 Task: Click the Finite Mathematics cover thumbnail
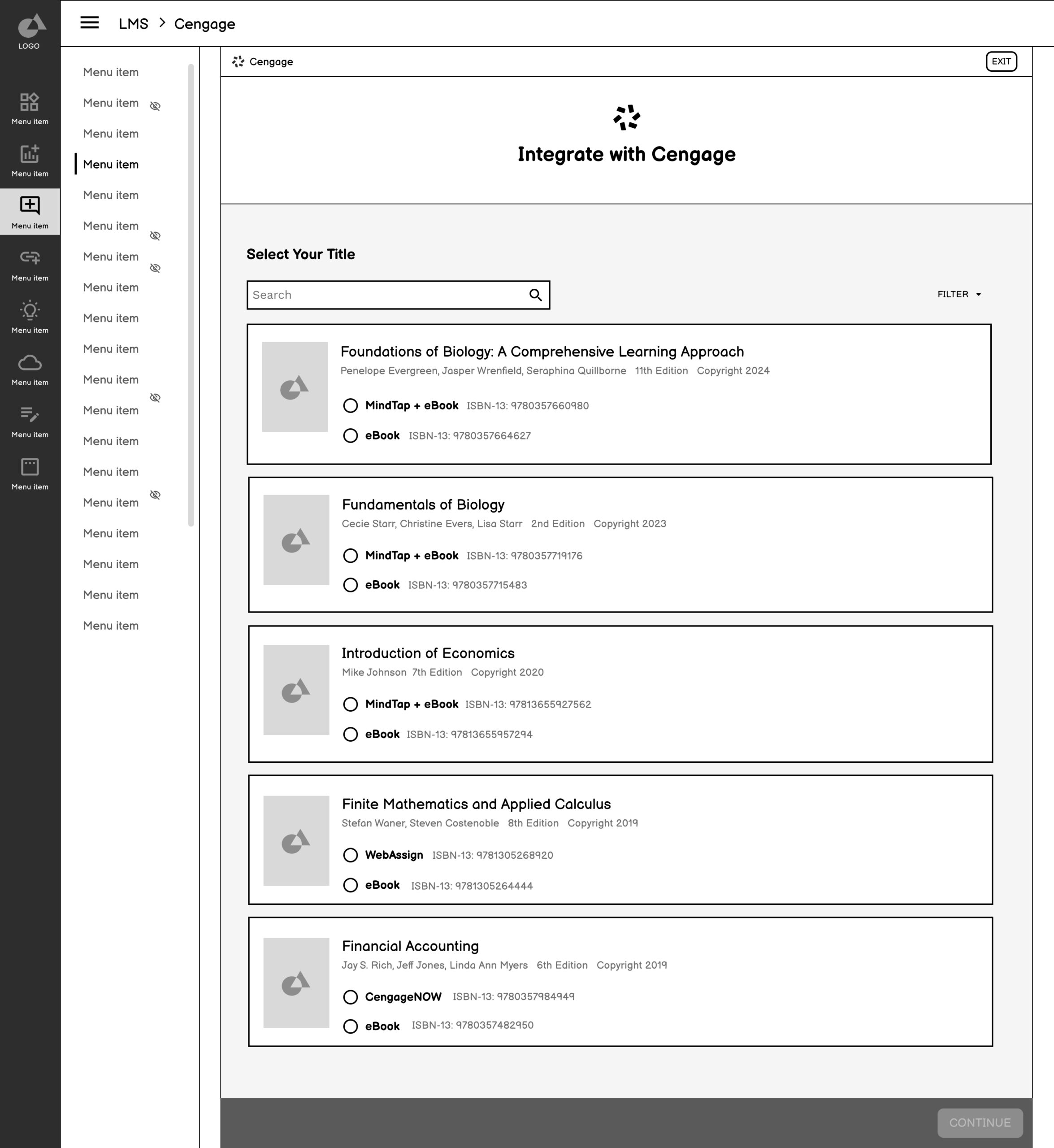[296, 840]
